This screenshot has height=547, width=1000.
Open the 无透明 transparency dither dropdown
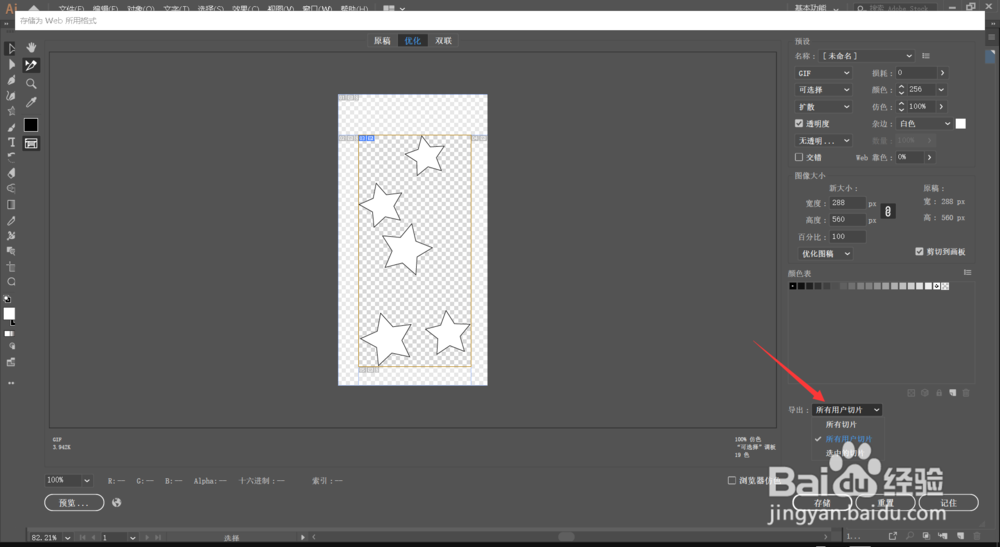pos(823,140)
